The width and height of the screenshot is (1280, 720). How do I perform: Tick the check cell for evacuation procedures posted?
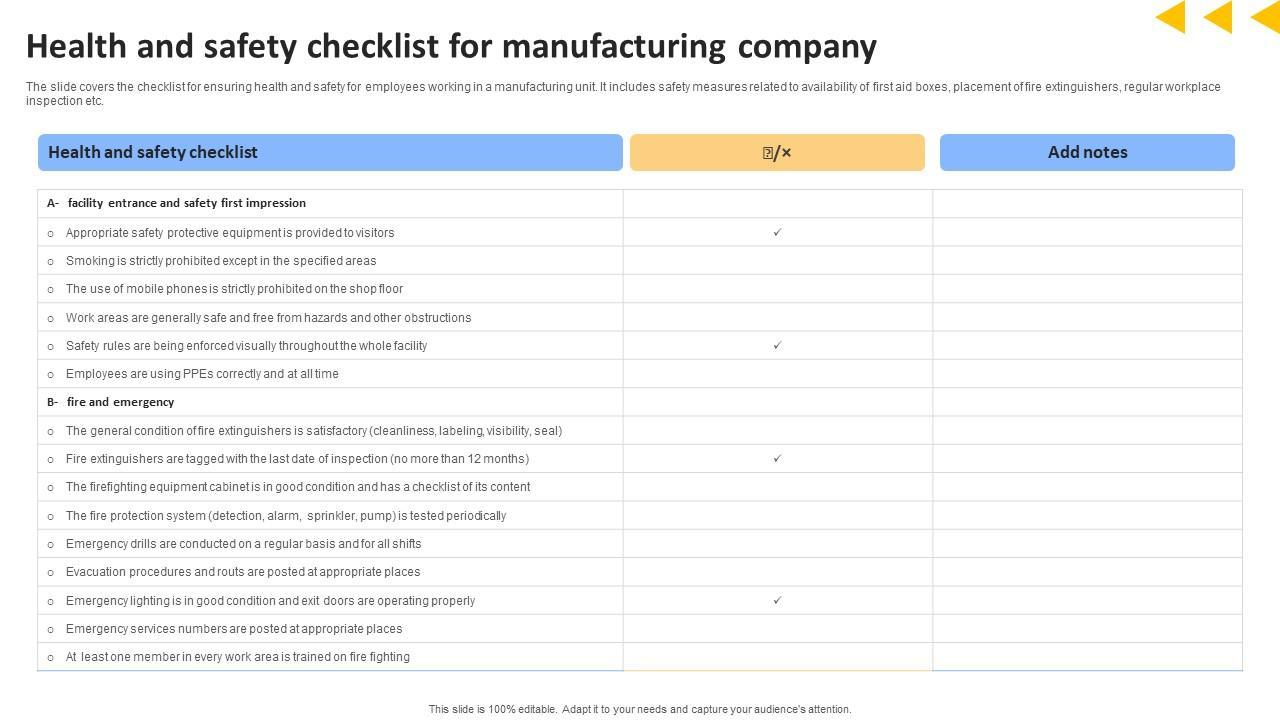[x=777, y=572]
